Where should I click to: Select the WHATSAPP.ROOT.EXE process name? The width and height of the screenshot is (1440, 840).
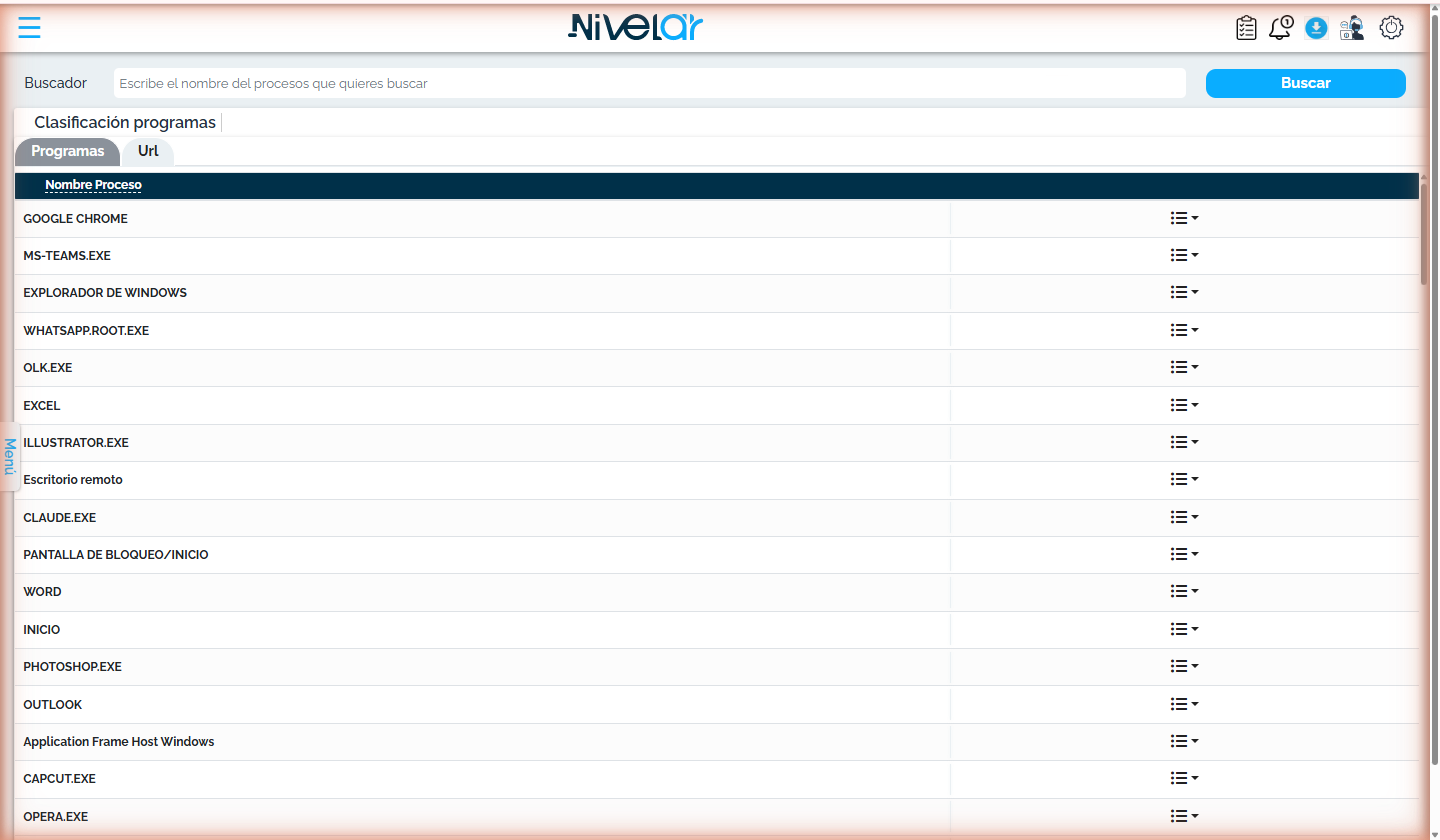86,330
